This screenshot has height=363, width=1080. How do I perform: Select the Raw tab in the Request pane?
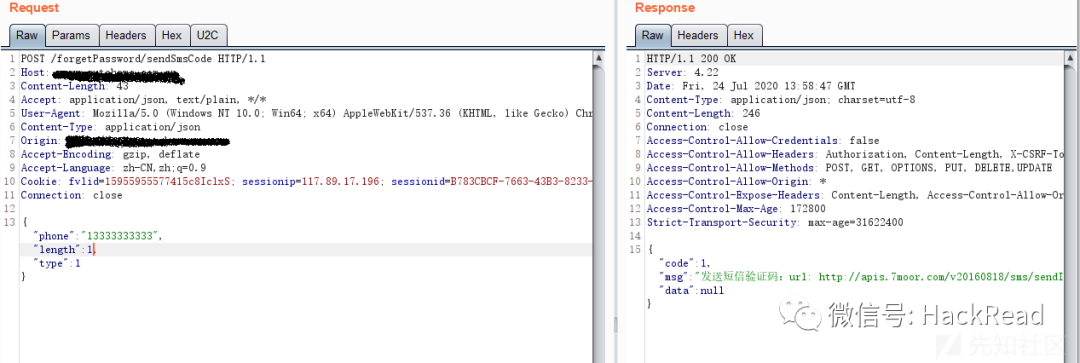coord(27,35)
